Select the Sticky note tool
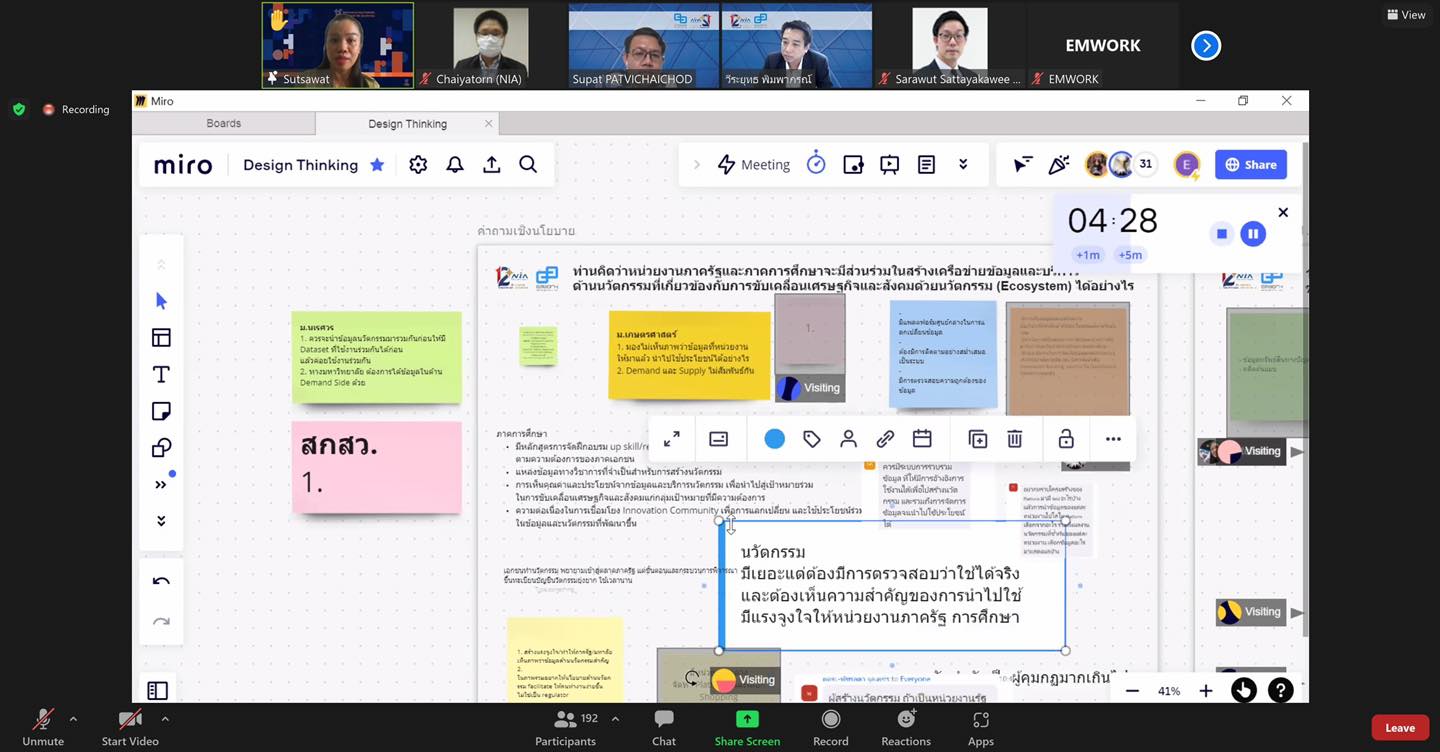1440x752 pixels. (x=161, y=411)
